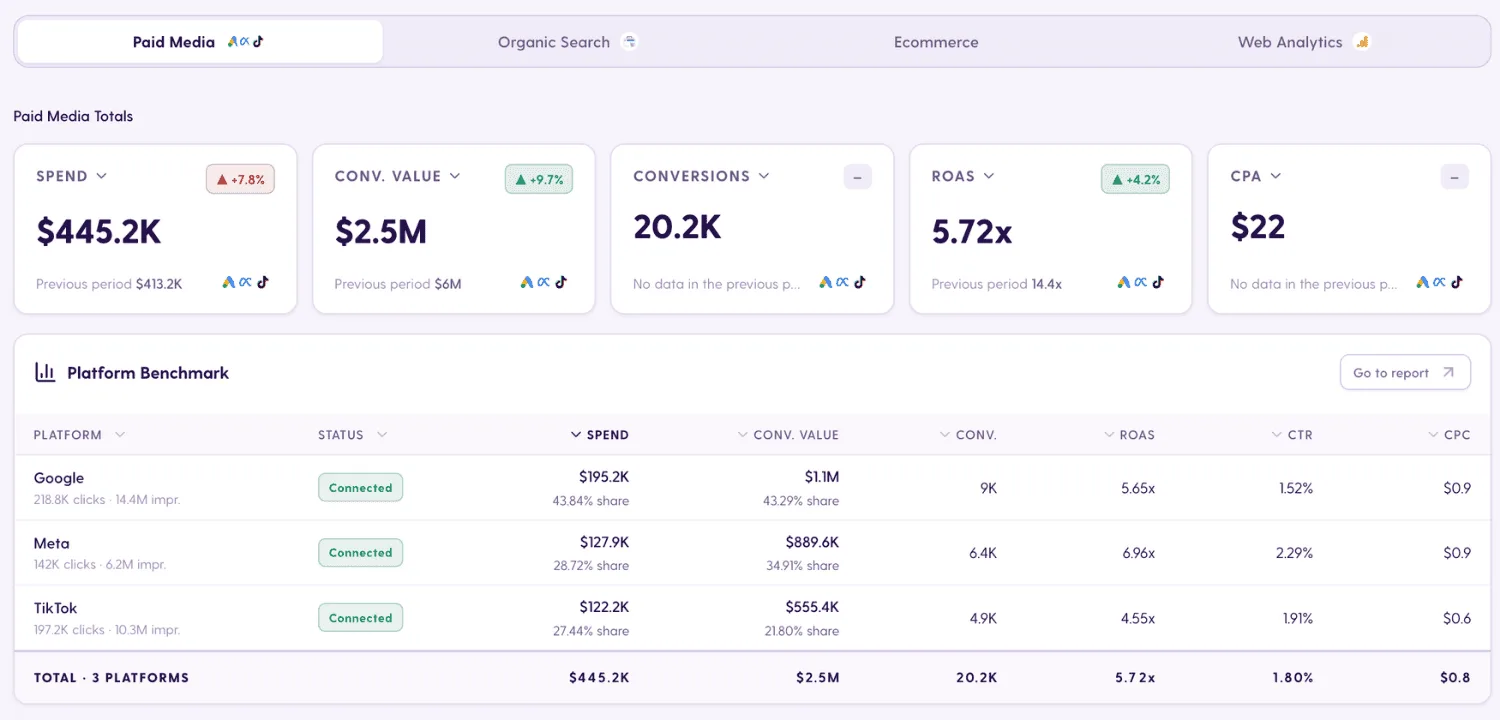Screen dimensions: 1500x720
Task: Click the Google Ads icon in ROAS card
Action: click(x=1124, y=283)
